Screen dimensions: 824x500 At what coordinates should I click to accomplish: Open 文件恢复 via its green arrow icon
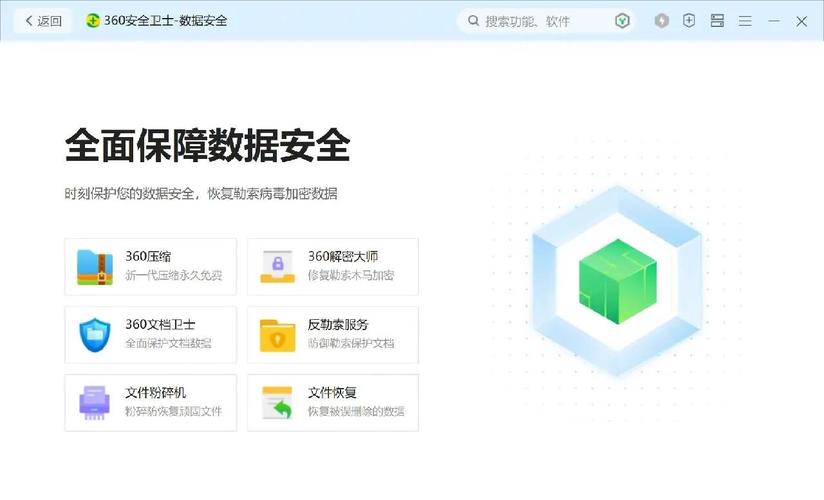[277, 402]
